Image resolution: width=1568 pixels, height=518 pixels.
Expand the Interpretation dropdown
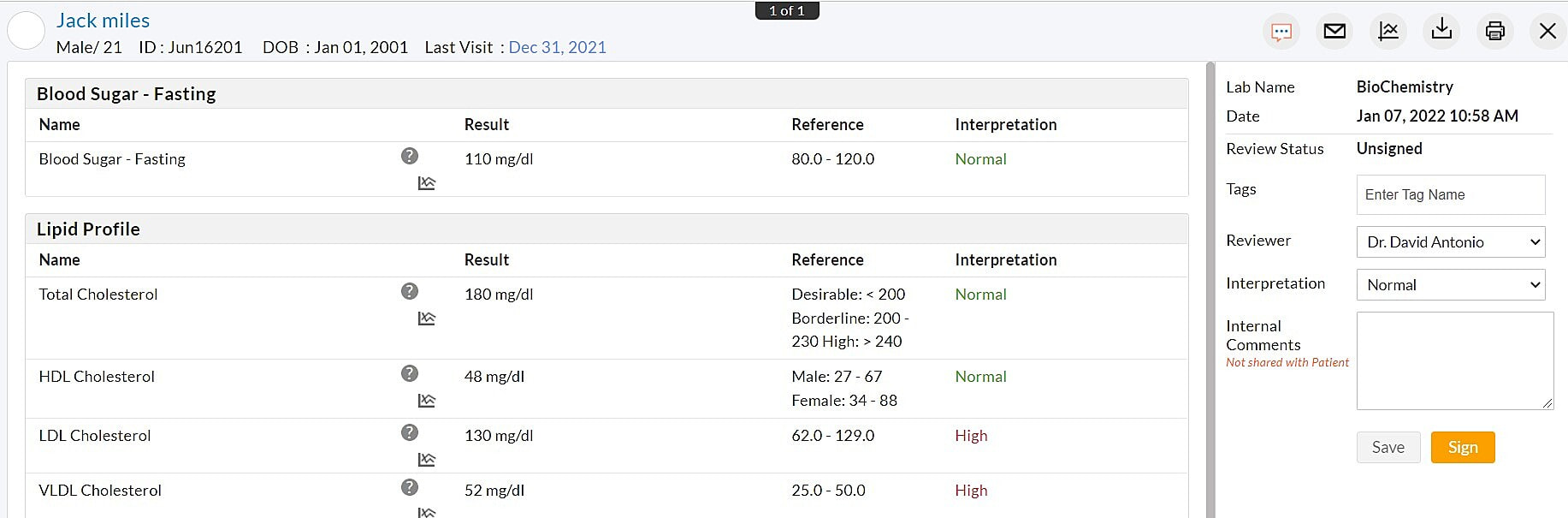1451,285
